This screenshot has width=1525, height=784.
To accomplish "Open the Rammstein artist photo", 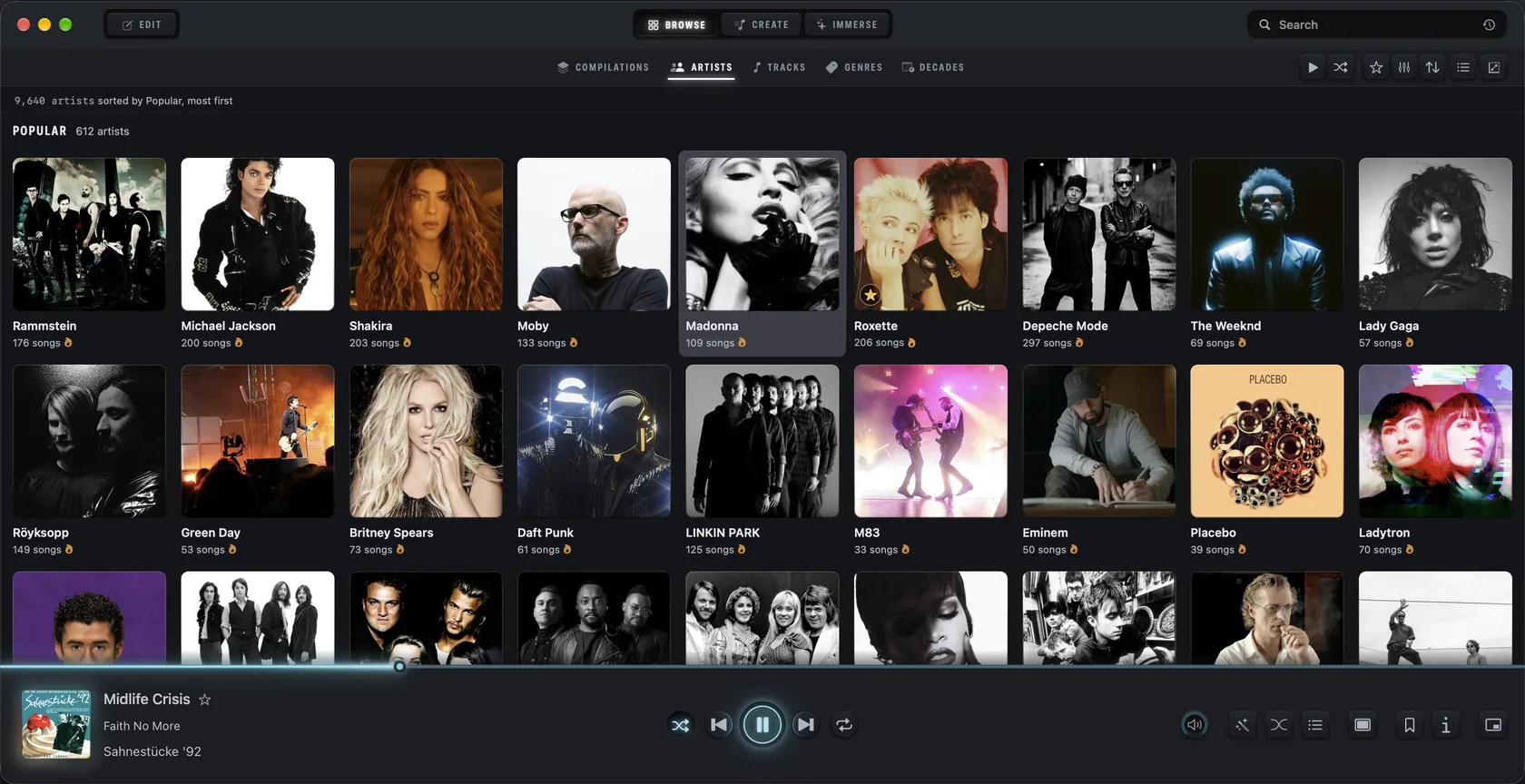I will pos(89,234).
